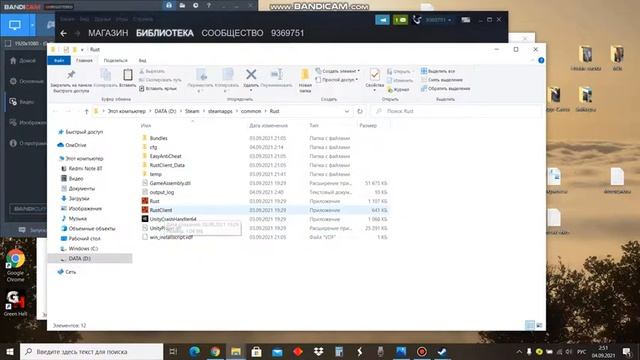Open Properties (Свойства) ribbon icon
The height and width of the screenshot is (360, 640).
(374, 75)
